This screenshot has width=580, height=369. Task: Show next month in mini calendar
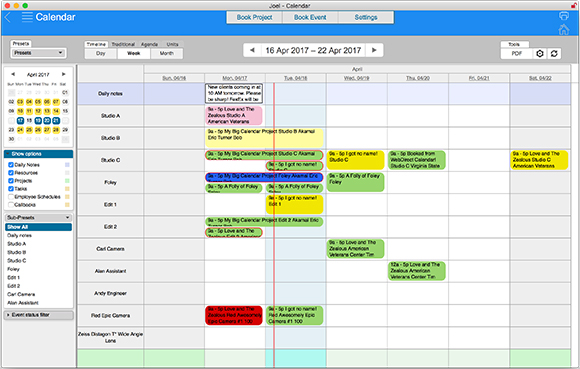(x=64, y=74)
